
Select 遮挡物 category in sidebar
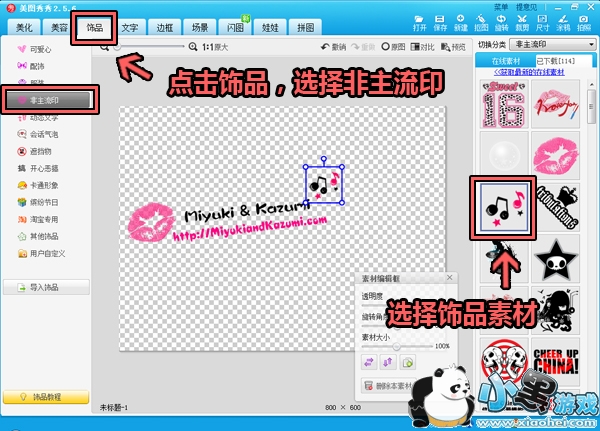34,151
